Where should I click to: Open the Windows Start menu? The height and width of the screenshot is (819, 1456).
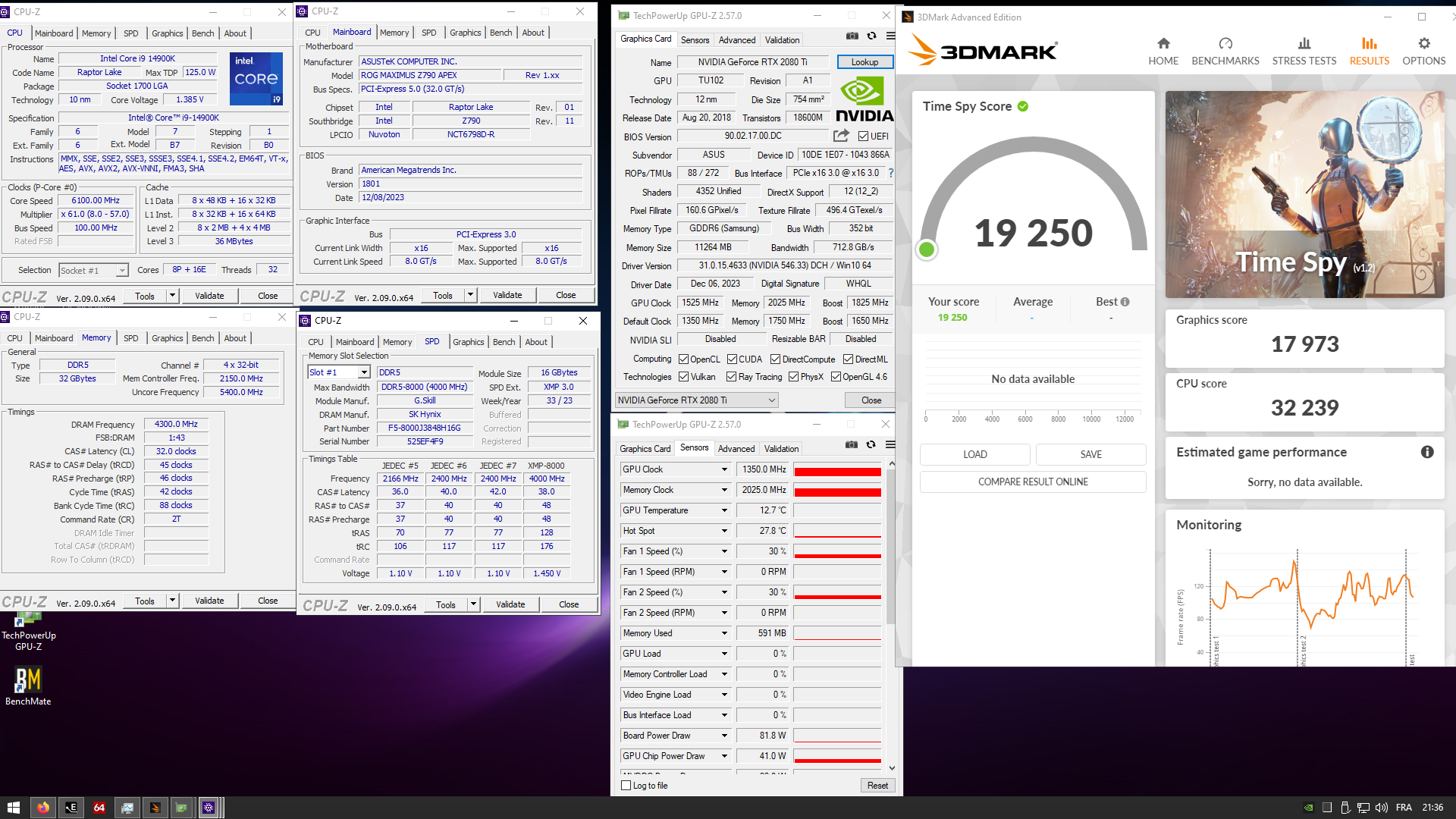tap(13, 808)
